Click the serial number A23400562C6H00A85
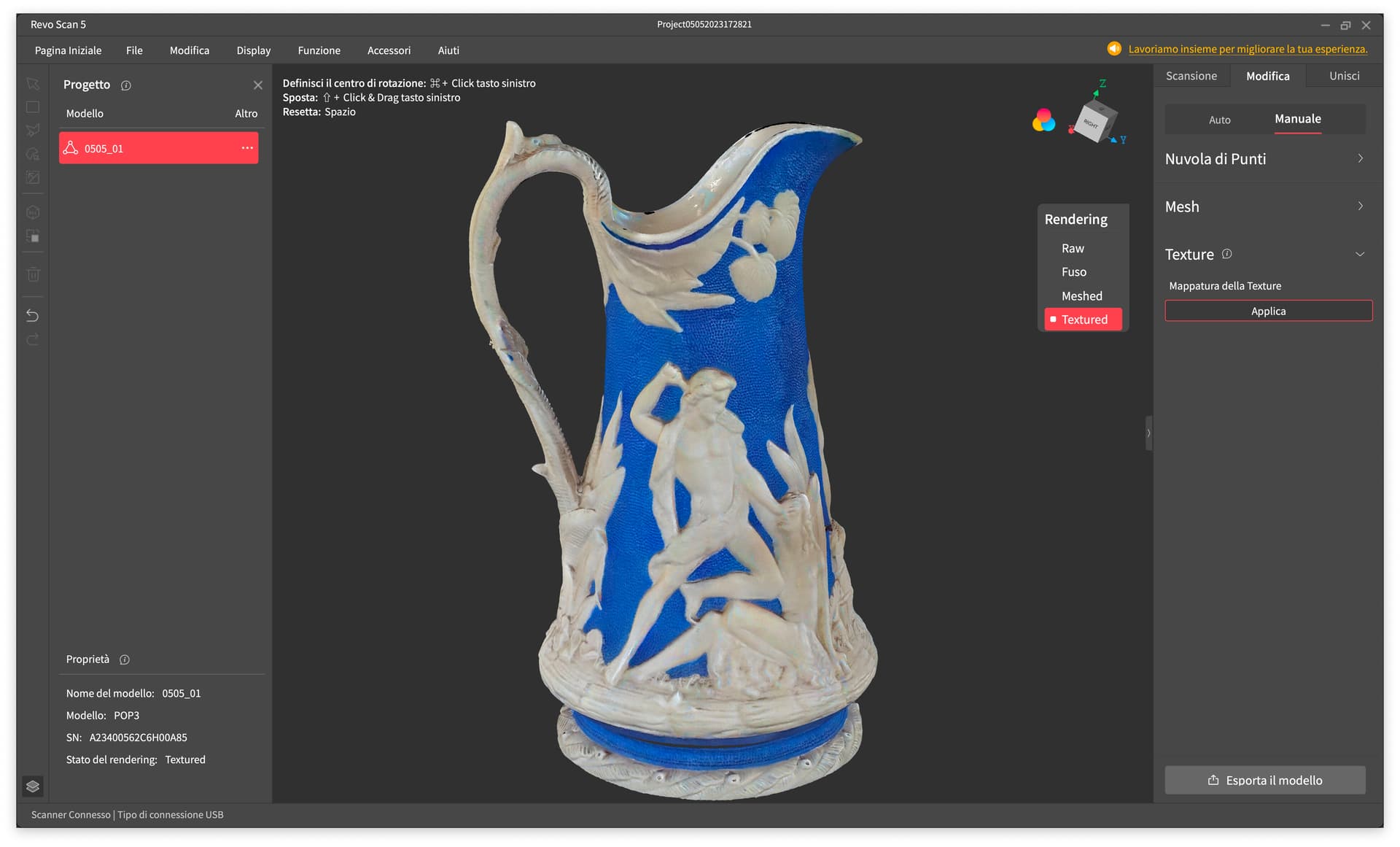Image resolution: width=1400 pixels, height=847 pixels. (x=139, y=738)
